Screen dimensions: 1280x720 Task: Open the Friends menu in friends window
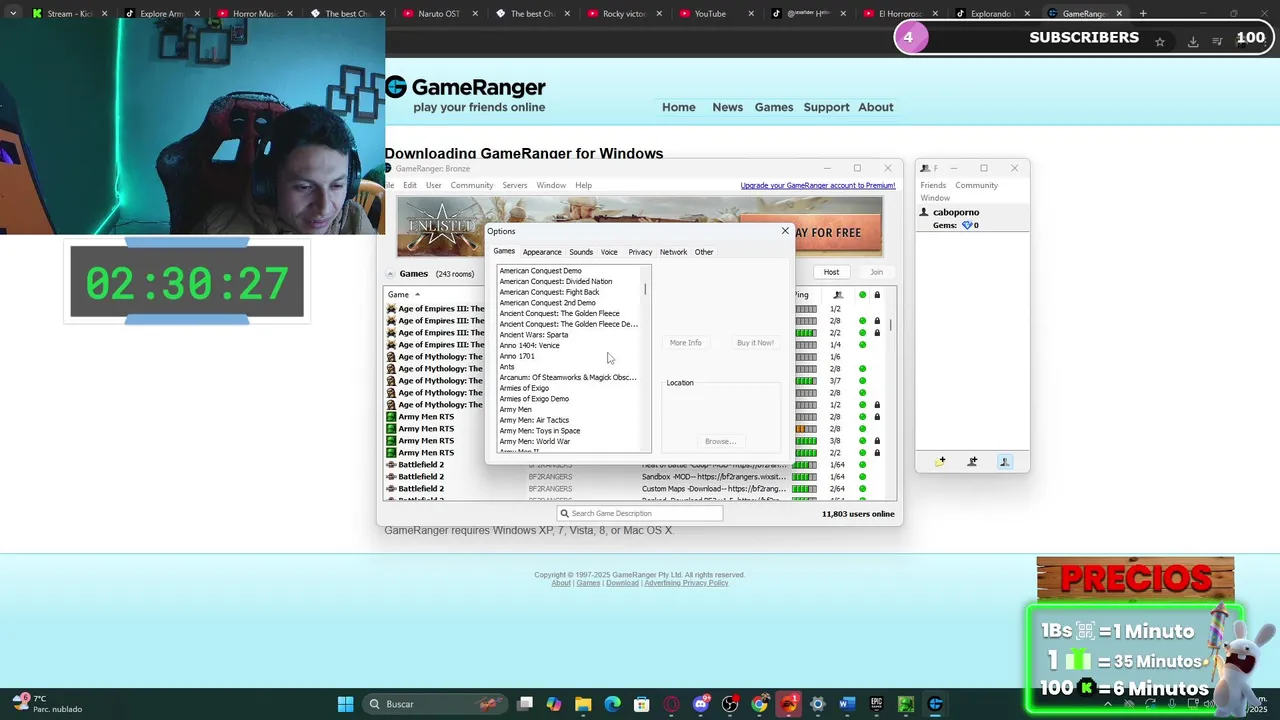pos(933,185)
